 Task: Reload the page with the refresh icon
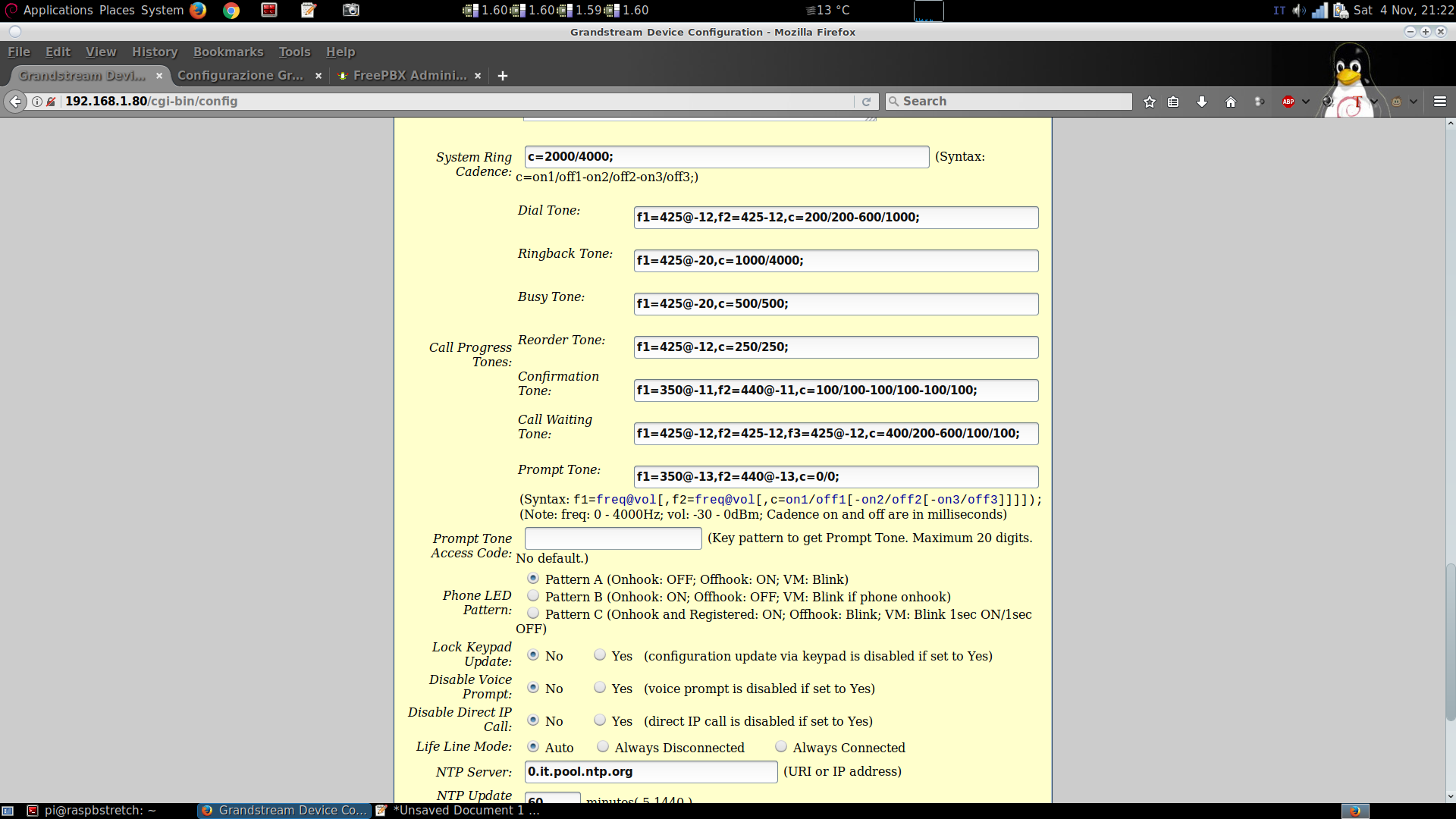pos(866,102)
